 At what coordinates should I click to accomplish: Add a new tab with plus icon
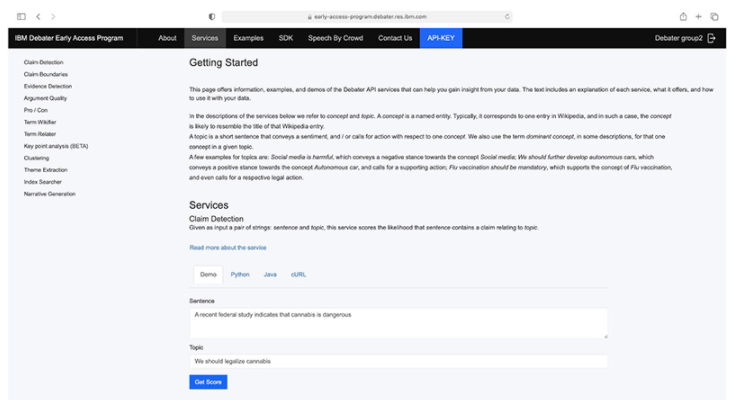pyautogui.click(x=698, y=17)
